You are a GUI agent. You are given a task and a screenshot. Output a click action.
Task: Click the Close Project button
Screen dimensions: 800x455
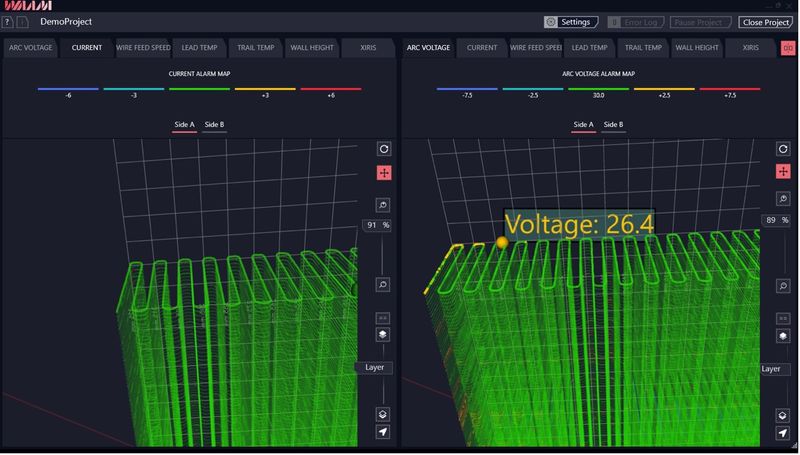coord(765,22)
